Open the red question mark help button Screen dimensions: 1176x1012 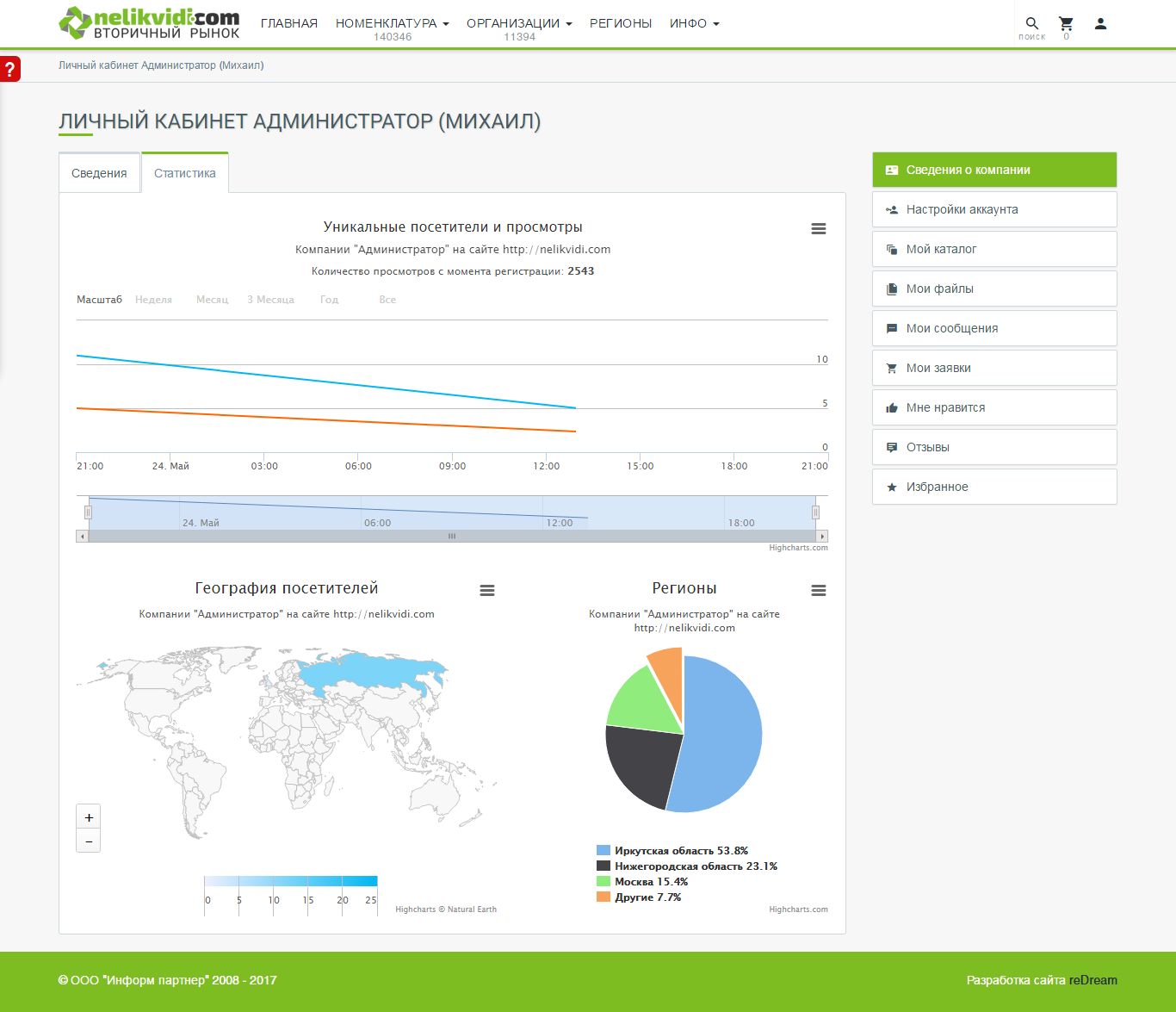click(9, 69)
